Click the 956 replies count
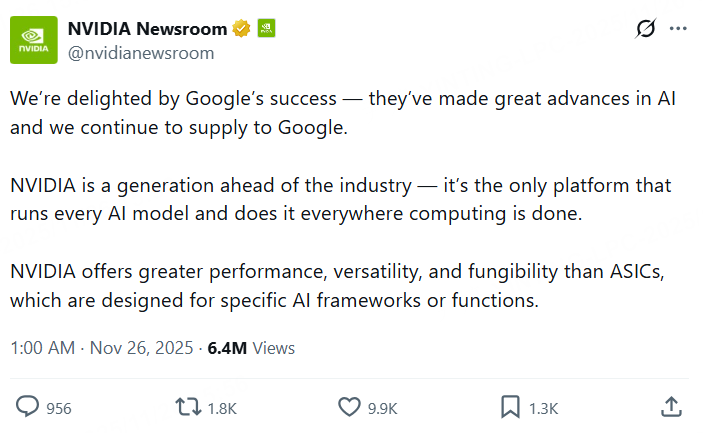This screenshot has height=433, width=703. (x=59, y=408)
